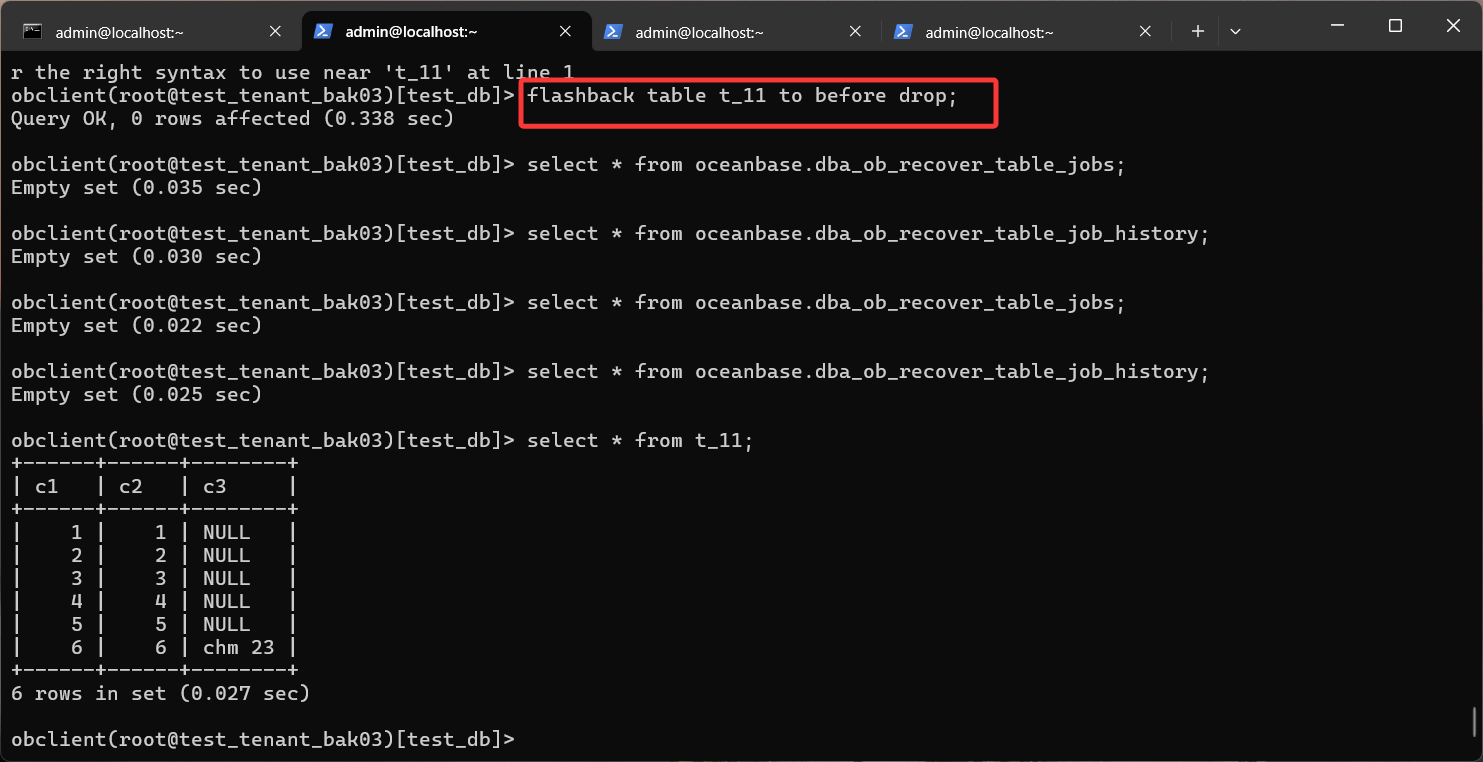Close the active second terminal tab
The image size is (1483, 762).
pyautogui.click(x=565, y=31)
